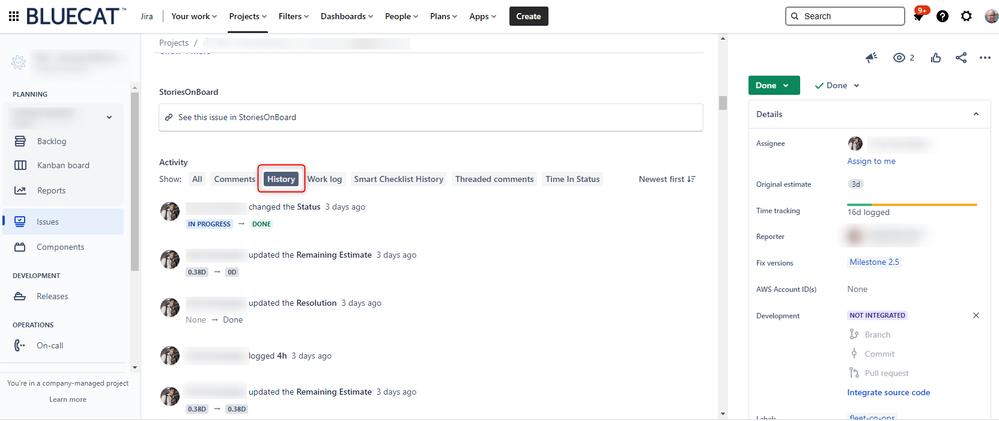Click the give feedback megaphone icon
999x421 pixels.
coord(871,58)
